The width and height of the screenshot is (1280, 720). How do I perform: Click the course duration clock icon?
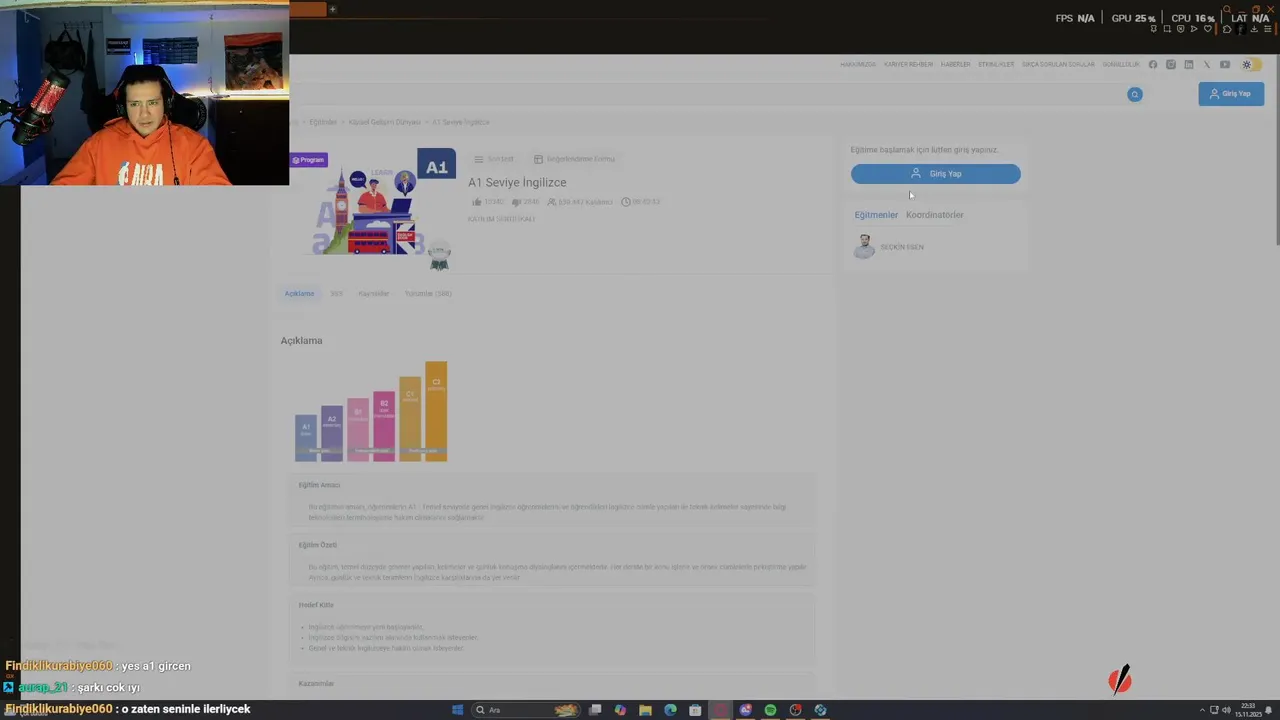pyautogui.click(x=626, y=202)
